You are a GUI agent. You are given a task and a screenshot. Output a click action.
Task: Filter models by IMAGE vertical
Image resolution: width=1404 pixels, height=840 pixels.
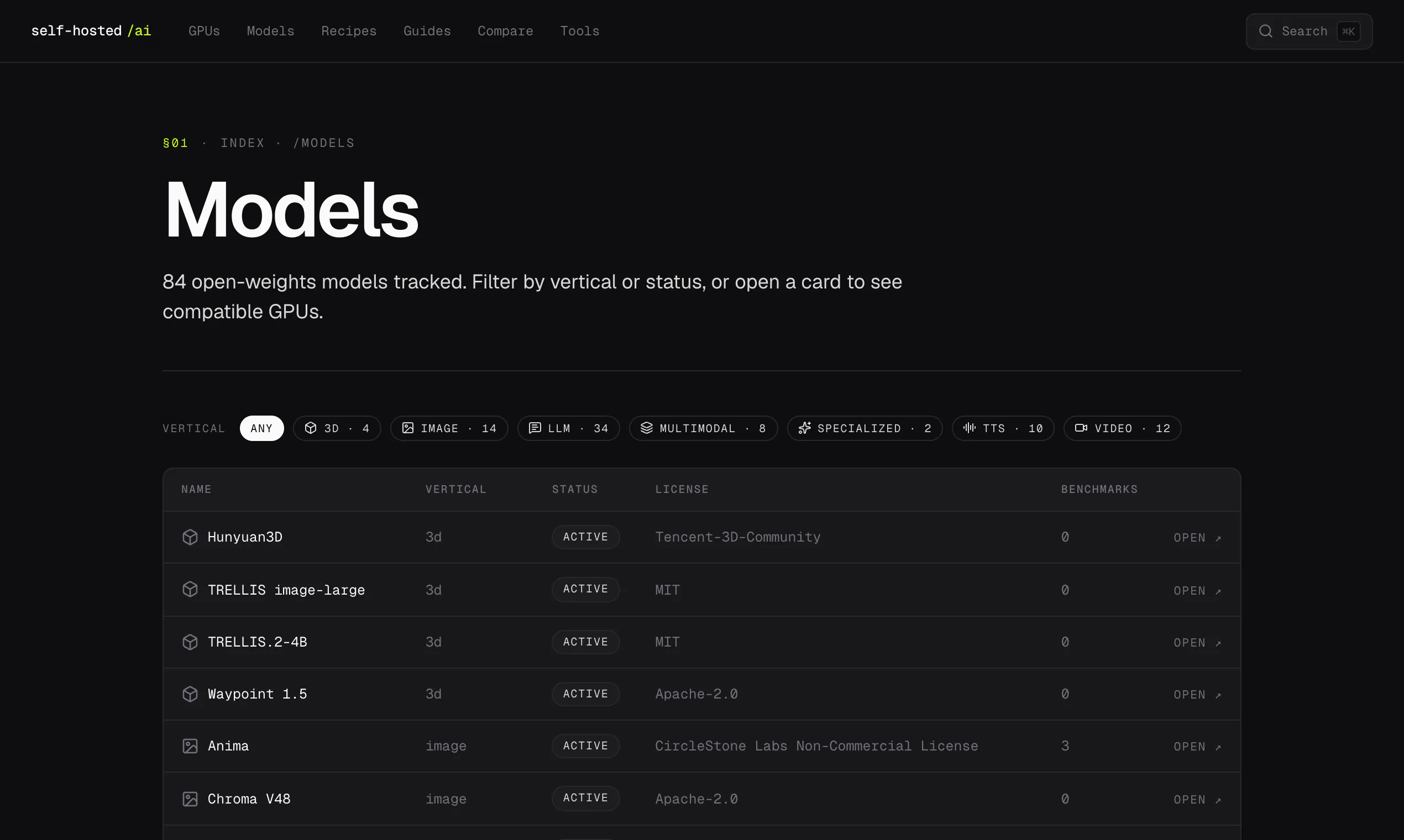click(x=449, y=428)
